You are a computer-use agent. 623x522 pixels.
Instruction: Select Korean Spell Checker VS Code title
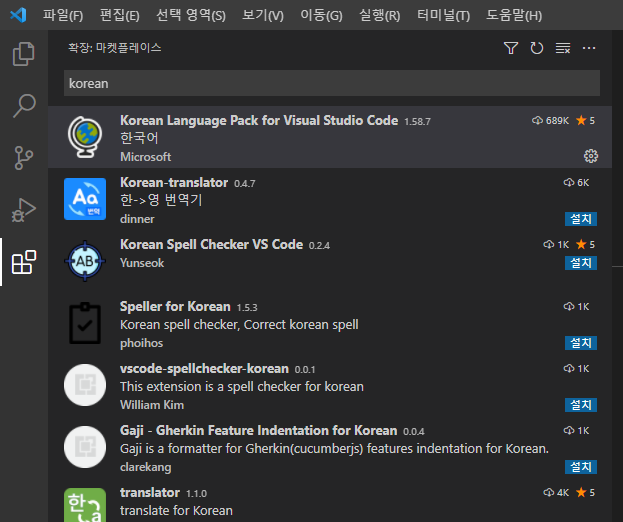(x=211, y=244)
